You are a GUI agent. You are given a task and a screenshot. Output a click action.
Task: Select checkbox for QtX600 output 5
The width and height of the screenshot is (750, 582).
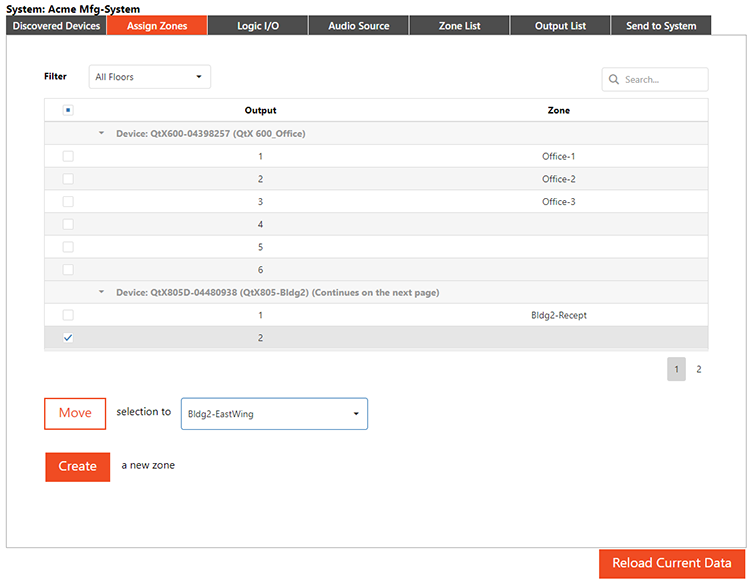[68, 247]
